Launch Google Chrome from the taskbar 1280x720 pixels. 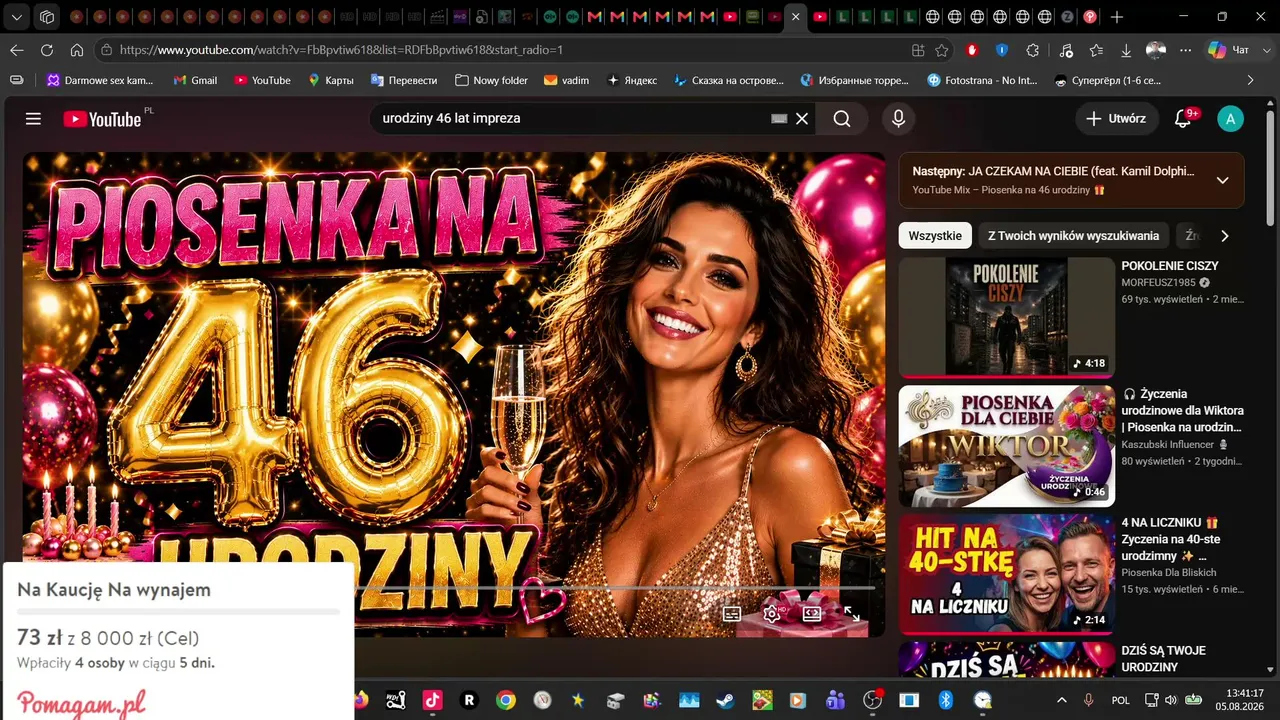tap(506, 700)
